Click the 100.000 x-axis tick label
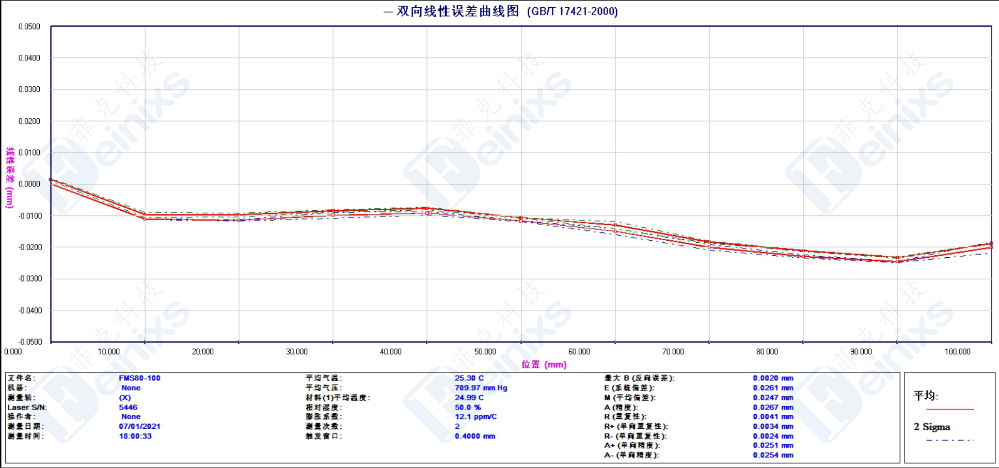Image resolution: width=999 pixels, height=468 pixels. pos(961,352)
